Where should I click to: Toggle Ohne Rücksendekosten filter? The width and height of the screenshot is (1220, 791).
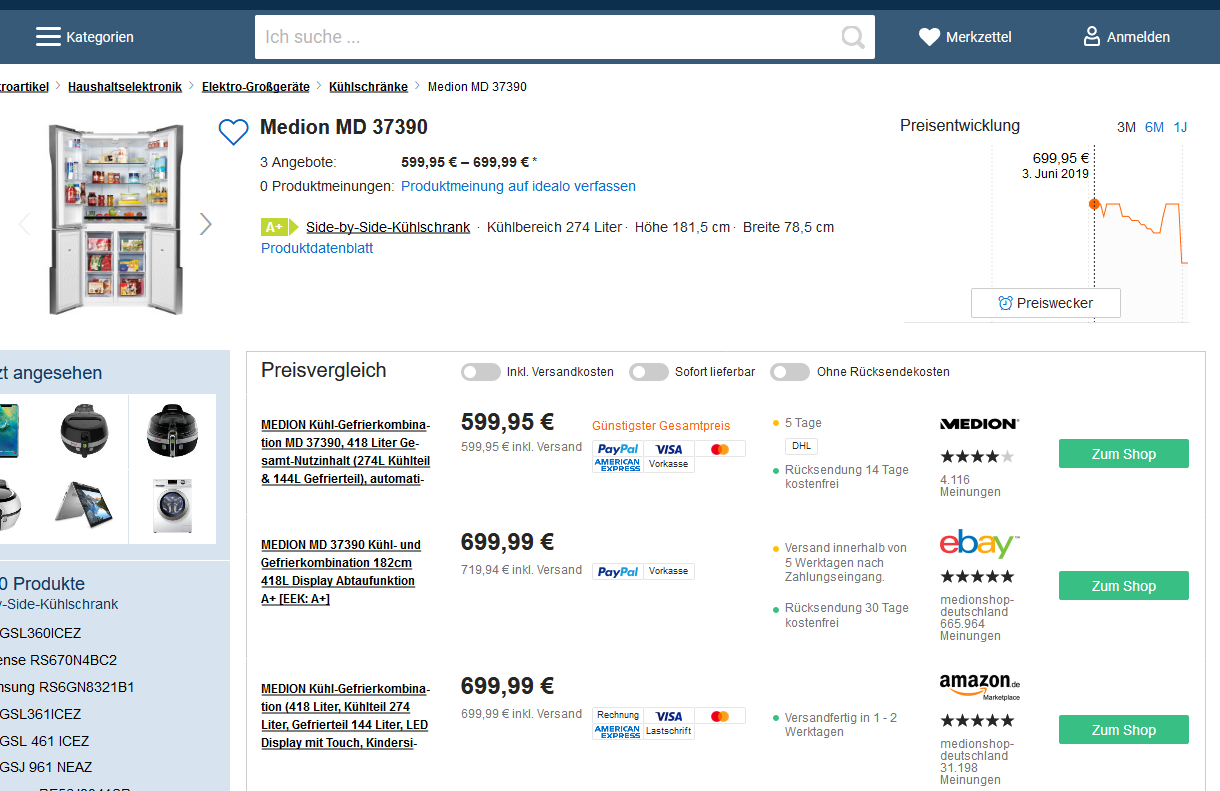(x=789, y=372)
